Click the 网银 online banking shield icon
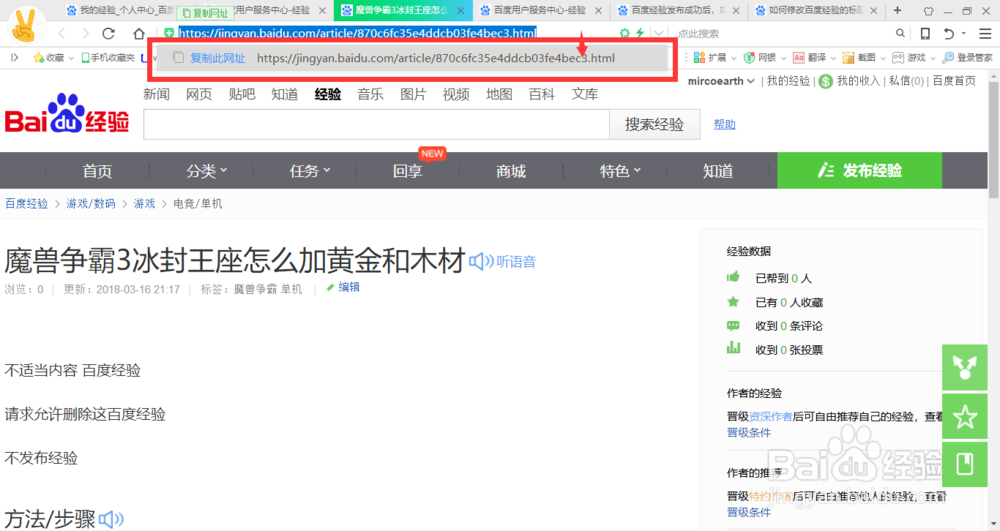This screenshot has height=531, width=1000. tap(749, 57)
